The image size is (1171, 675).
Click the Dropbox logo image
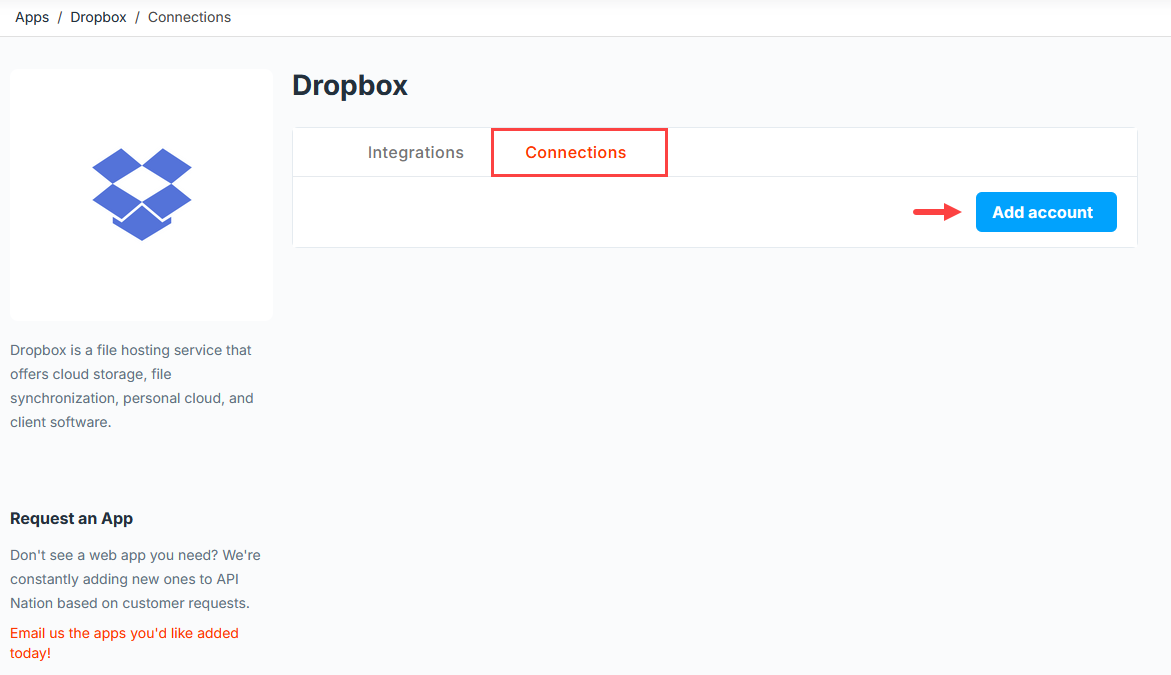[x=142, y=194]
